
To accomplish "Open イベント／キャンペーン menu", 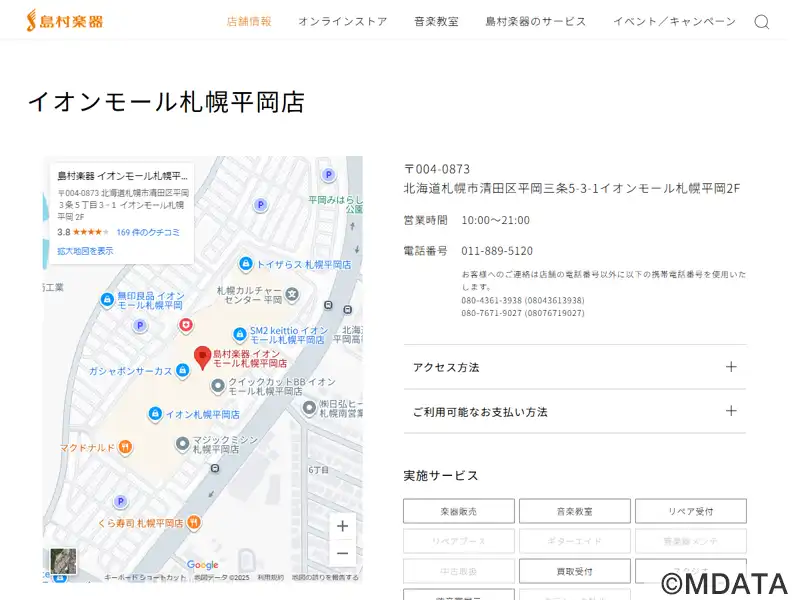I will click(674, 21).
